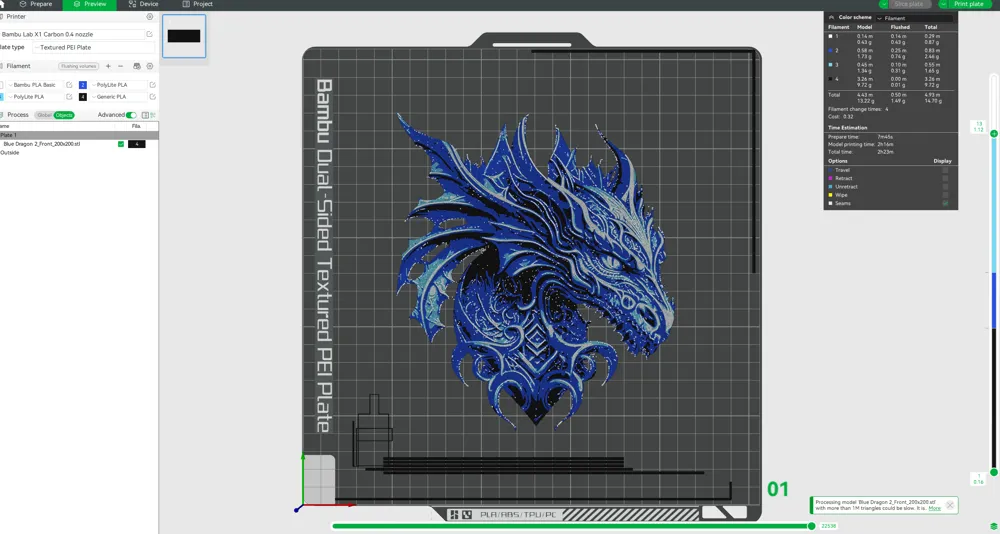The width and height of the screenshot is (1000, 534).
Task: Click Filament change times value
Action: pyautogui.click(x=886, y=109)
